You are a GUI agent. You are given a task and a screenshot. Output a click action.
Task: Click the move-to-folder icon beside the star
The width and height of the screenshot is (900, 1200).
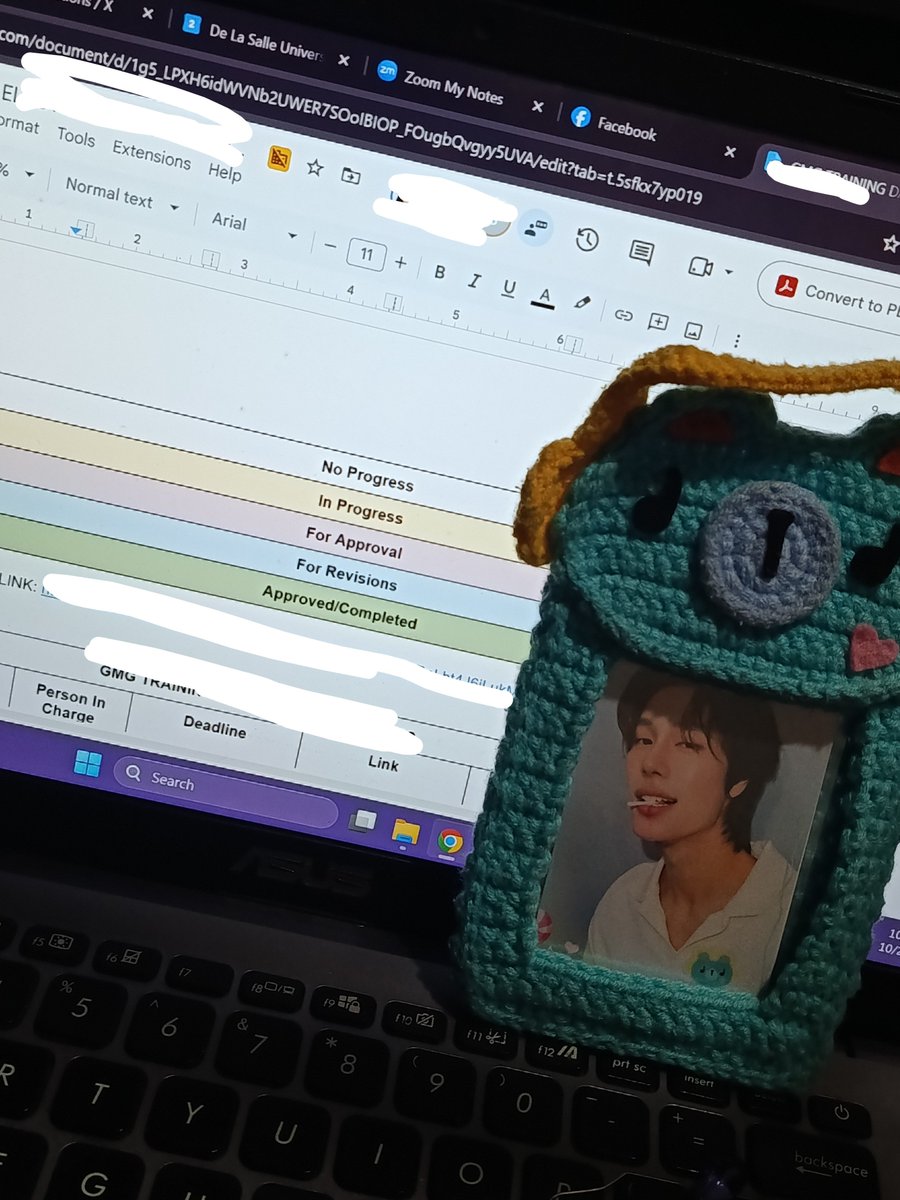tap(350, 176)
